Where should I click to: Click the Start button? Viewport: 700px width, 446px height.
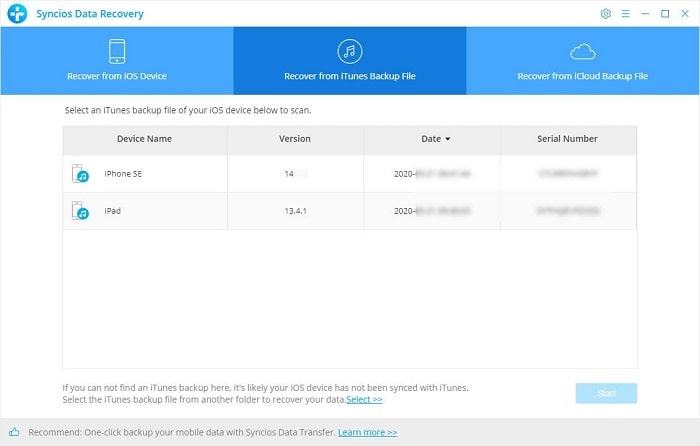606,393
